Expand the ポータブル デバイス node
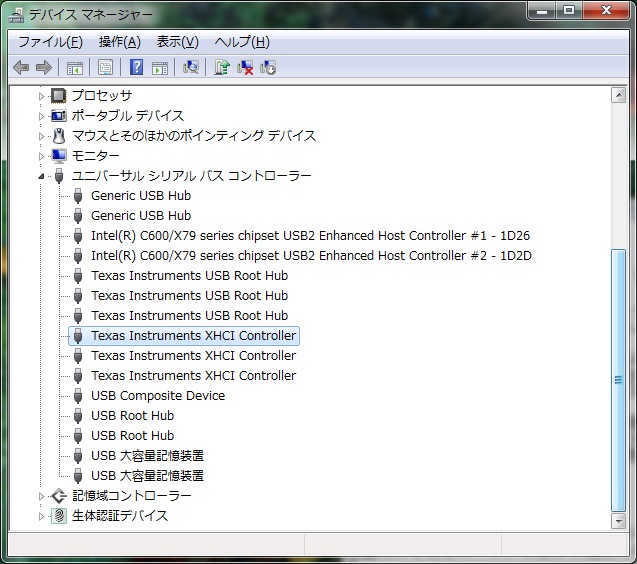 (41, 116)
